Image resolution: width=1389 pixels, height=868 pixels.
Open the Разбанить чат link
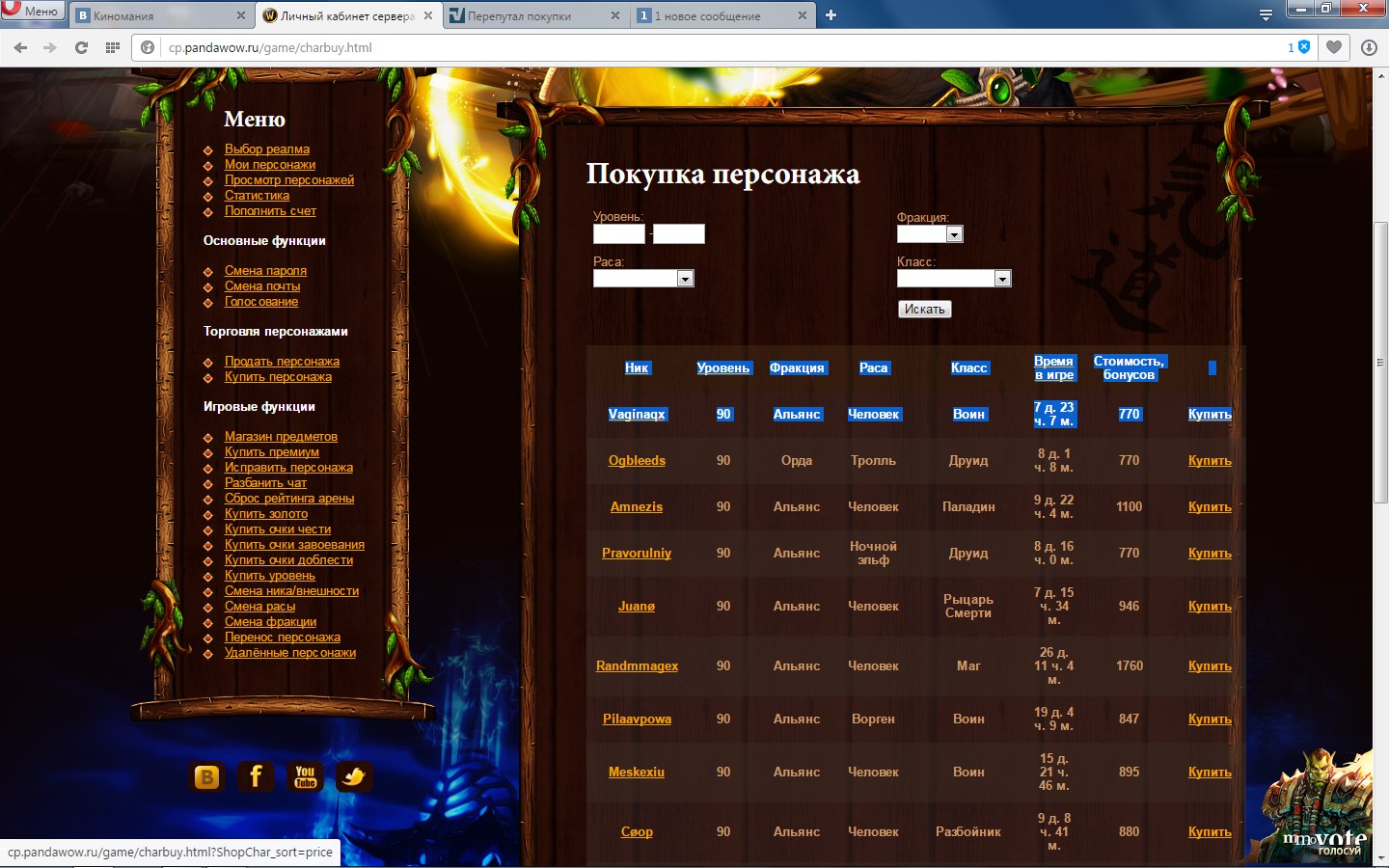pos(265,483)
